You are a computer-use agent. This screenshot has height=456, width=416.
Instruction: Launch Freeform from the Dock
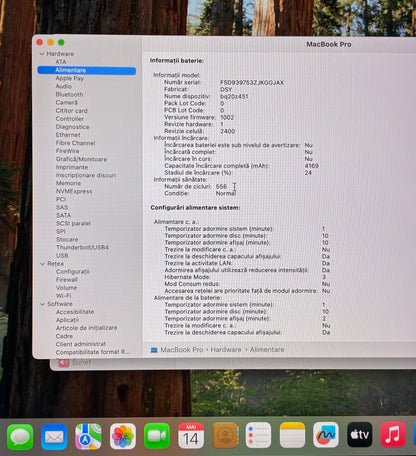coord(326,435)
